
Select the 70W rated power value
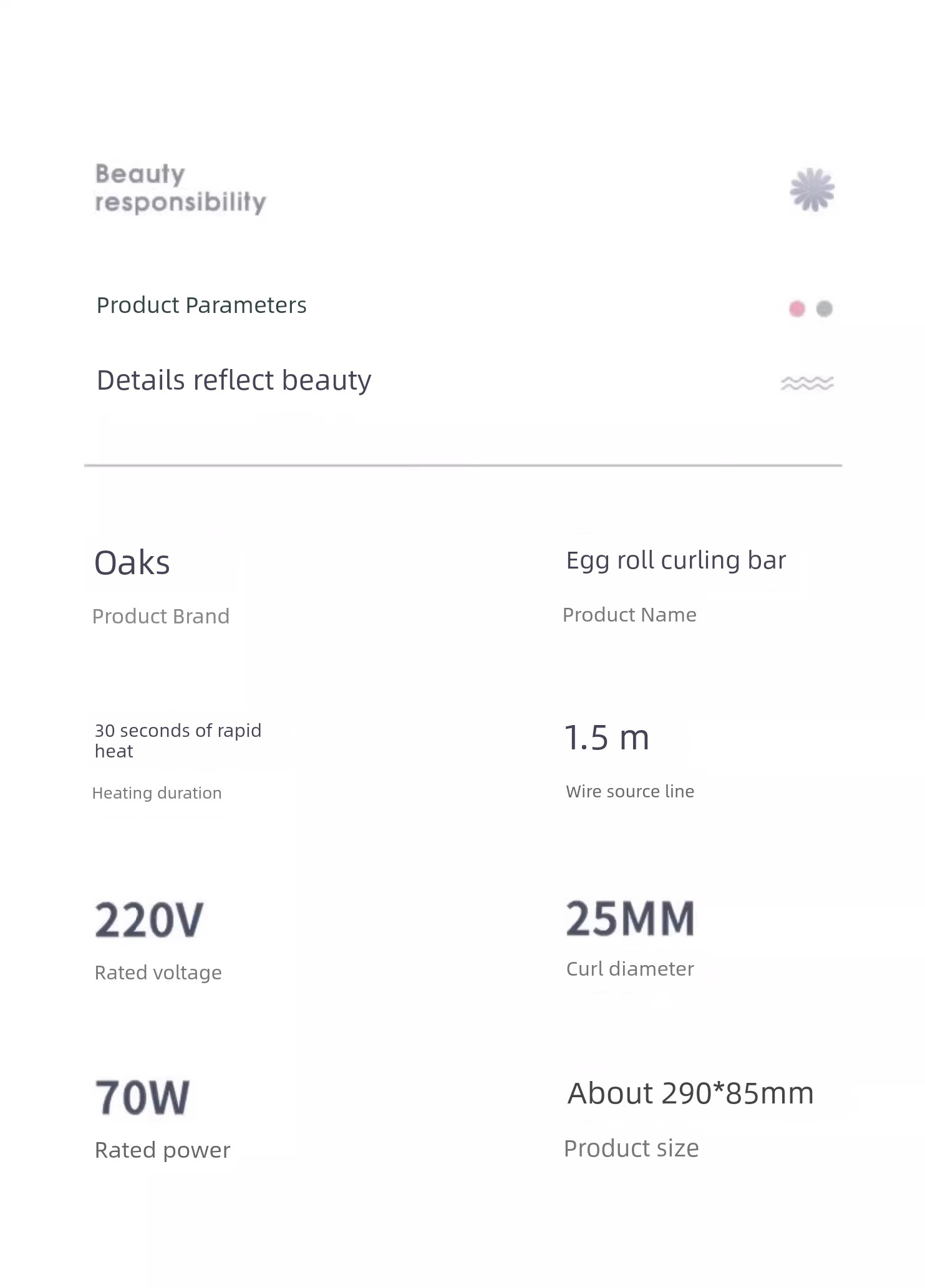click(142, 1097)
